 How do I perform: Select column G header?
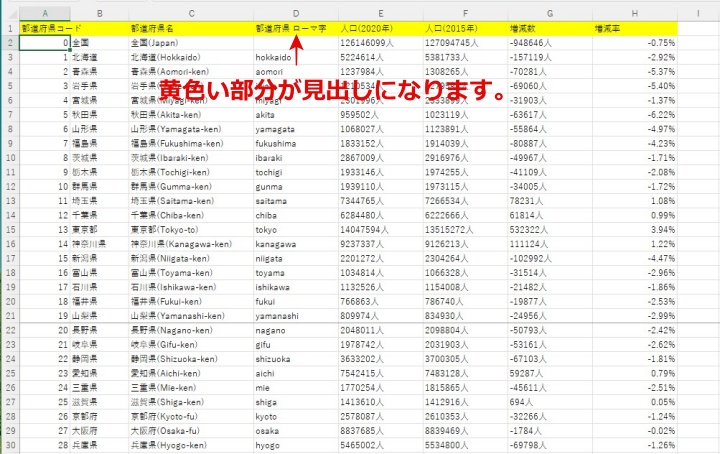[550, 13]
